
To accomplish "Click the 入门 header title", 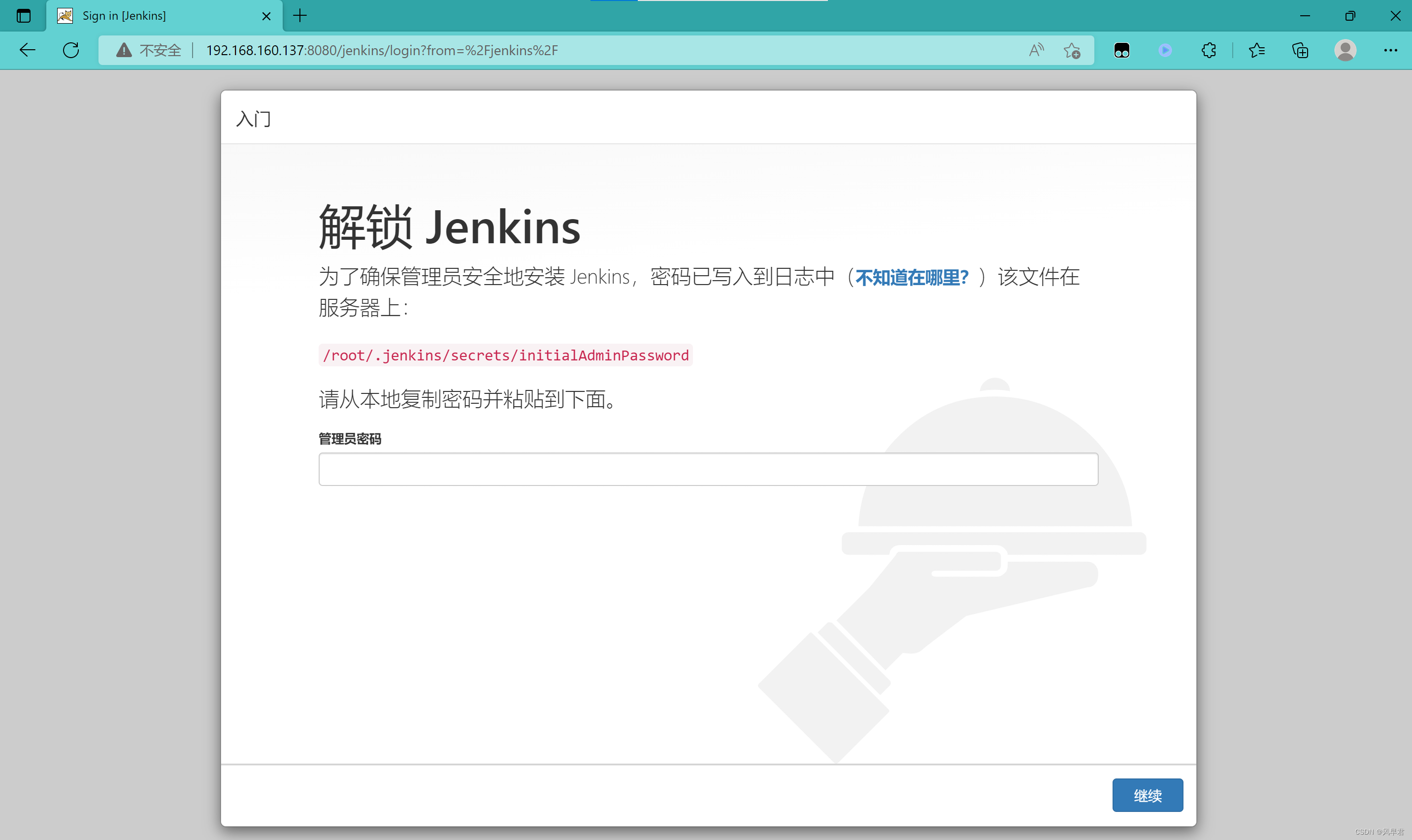I will pos(254,119).
